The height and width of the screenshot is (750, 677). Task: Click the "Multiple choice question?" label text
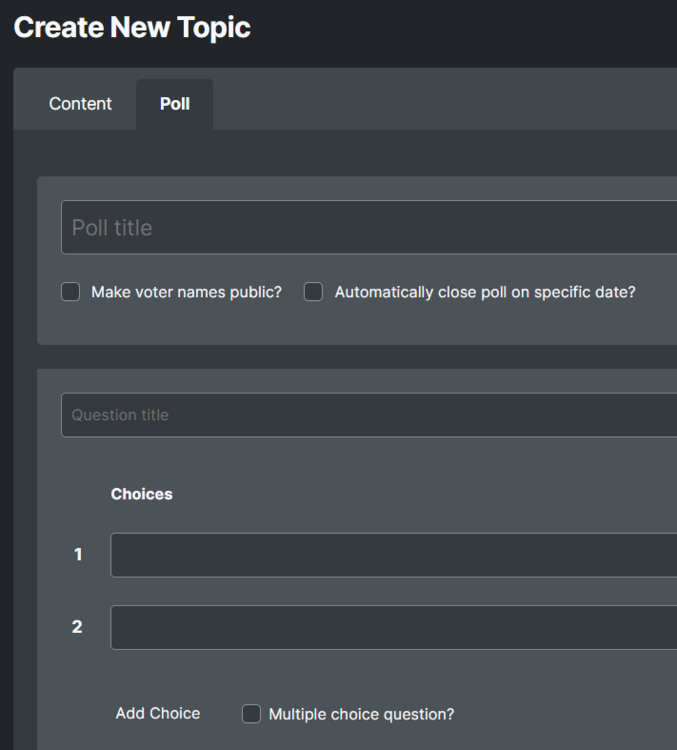[361, 714]
